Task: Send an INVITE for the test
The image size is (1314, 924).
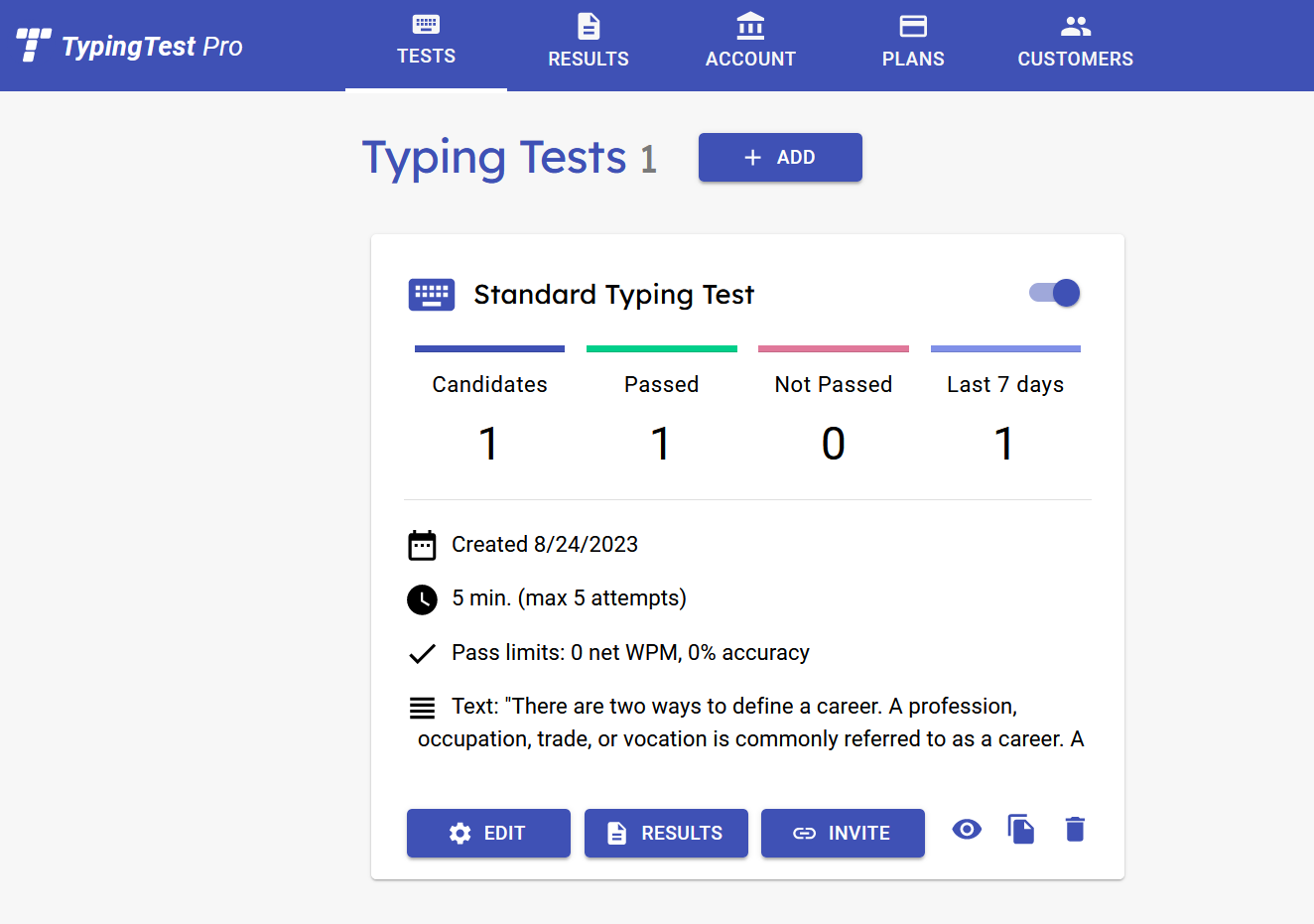Action: pyautogui.click(x=843, y=833)
